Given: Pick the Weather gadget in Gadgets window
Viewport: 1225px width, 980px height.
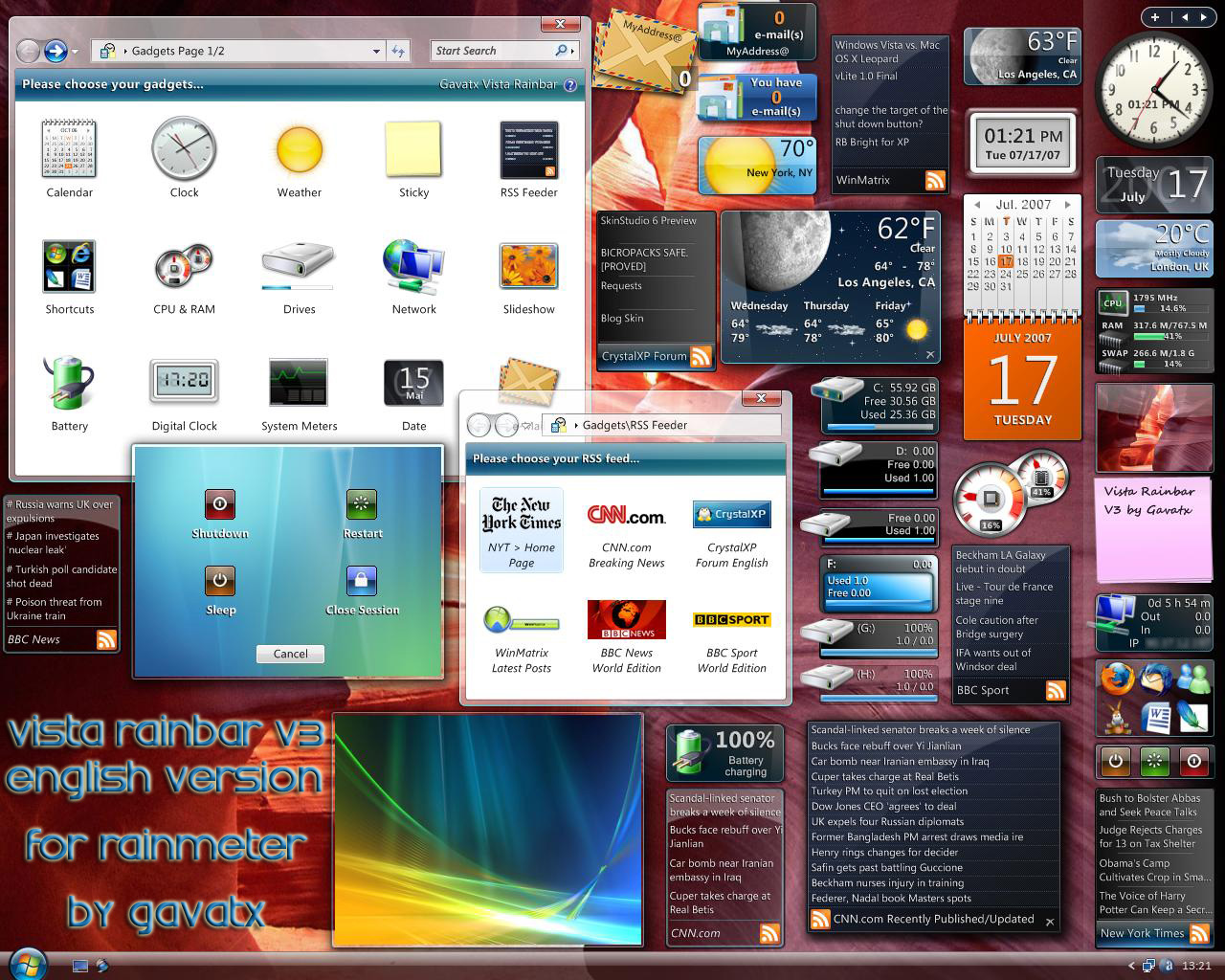Looking at the screenshot, I should click(x=299, y=150).
